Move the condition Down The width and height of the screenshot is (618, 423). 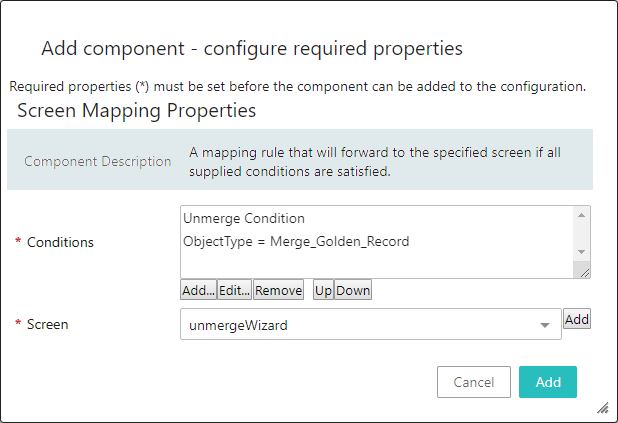coord(353,290)
